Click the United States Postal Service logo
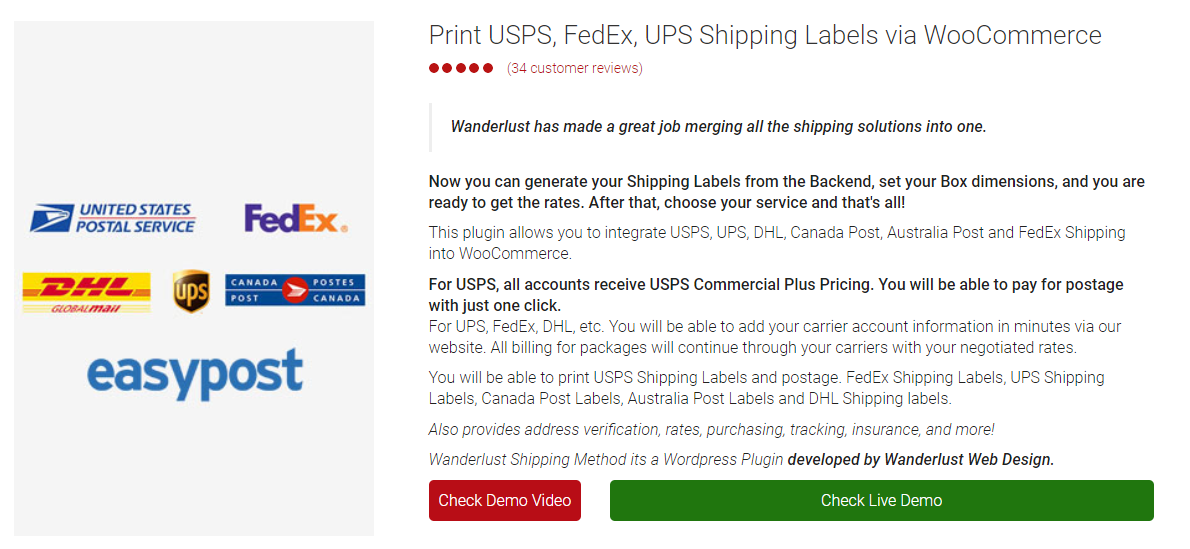The width and height of the screenshot is (1190, 549). (112, 218)
